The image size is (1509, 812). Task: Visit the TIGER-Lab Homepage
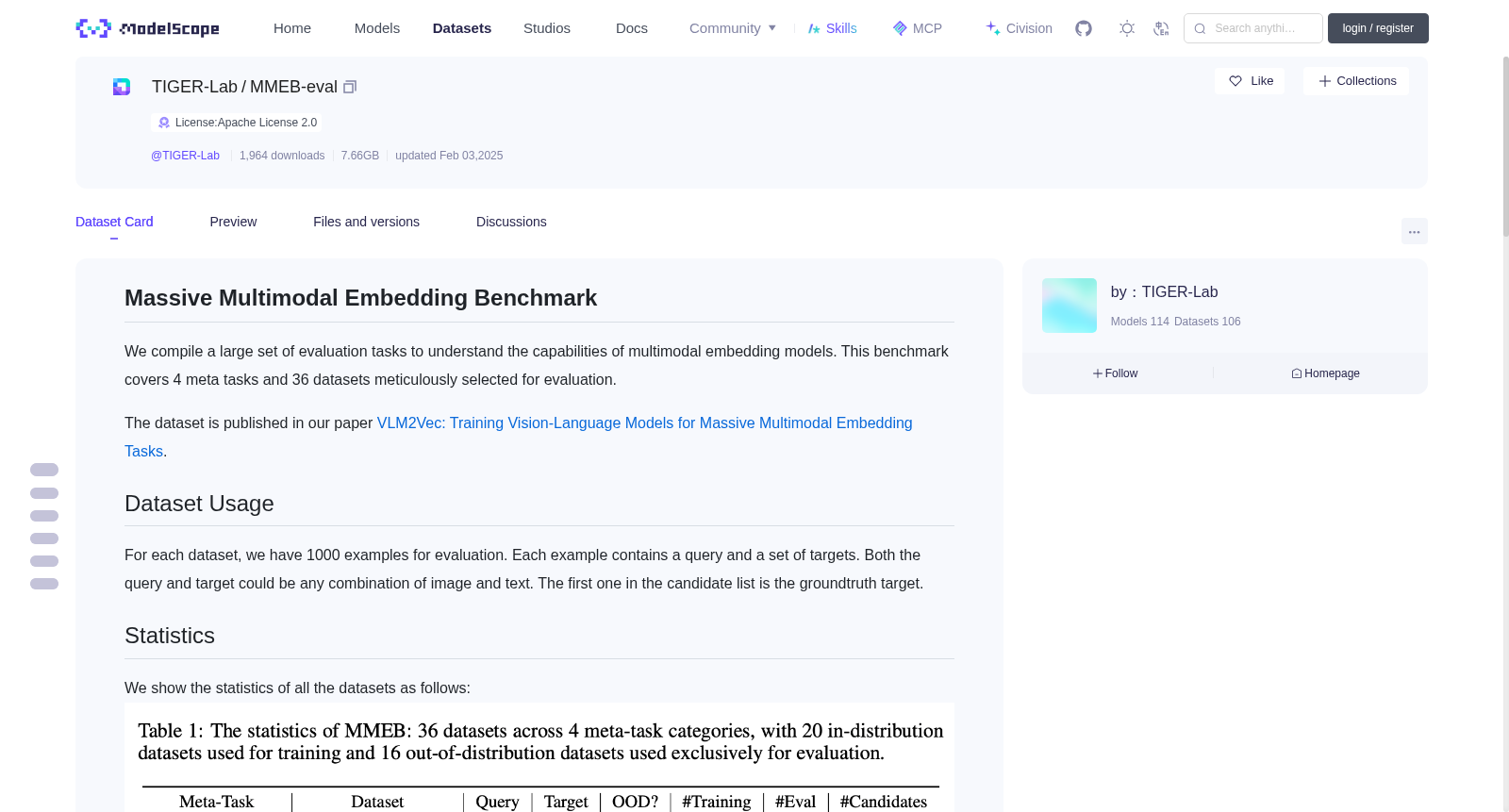coord(1325,373)
